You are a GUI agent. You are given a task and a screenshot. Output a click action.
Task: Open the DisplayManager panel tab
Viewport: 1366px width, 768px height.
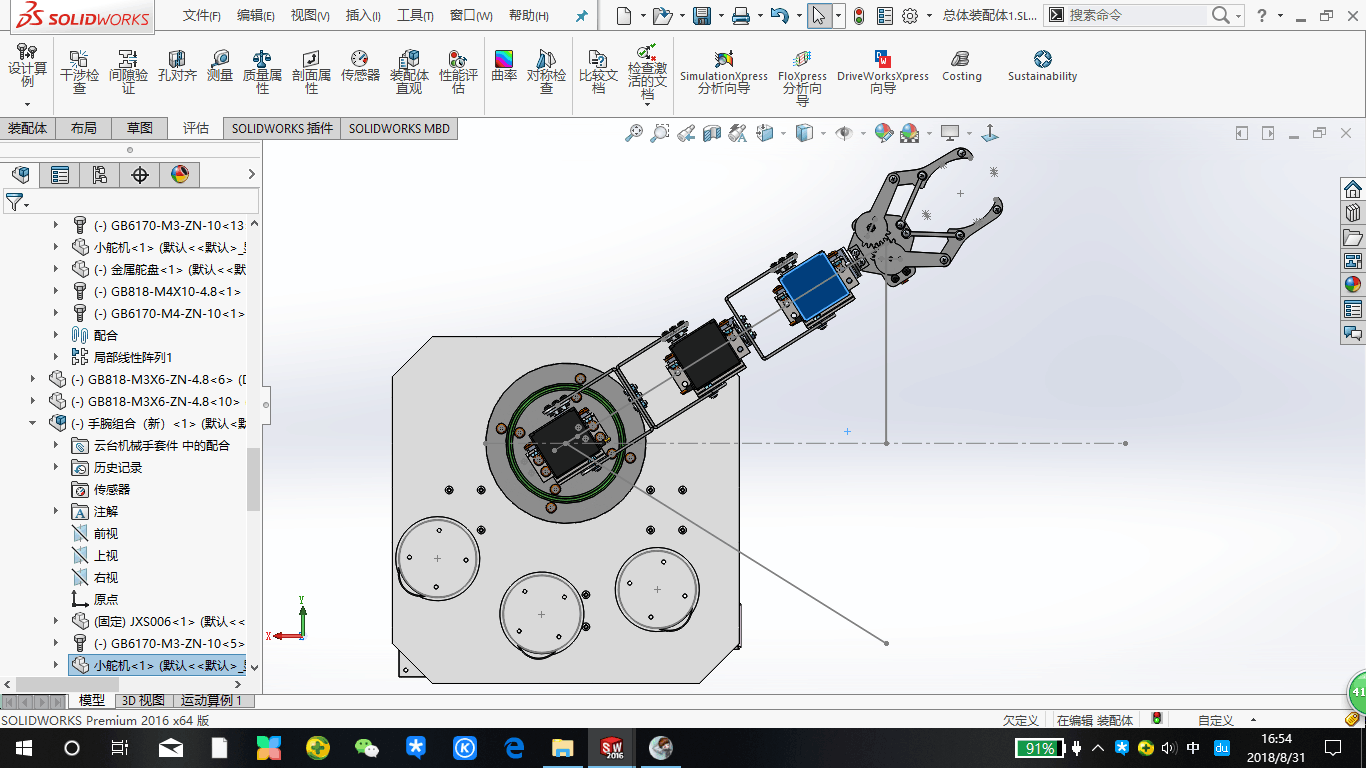180,175
